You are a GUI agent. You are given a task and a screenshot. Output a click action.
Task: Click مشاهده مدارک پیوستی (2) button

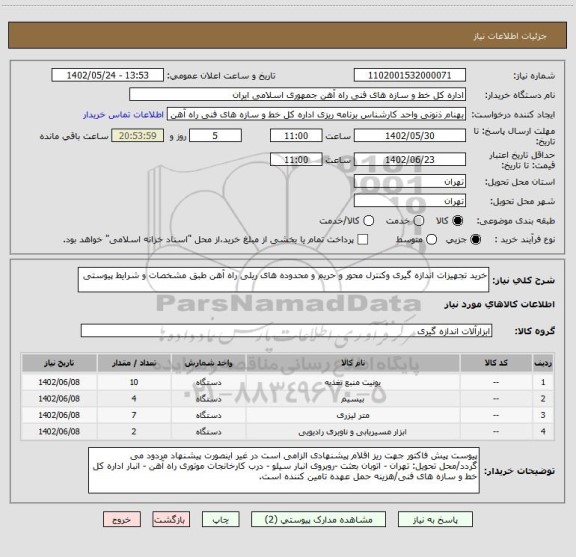point(318,520)
